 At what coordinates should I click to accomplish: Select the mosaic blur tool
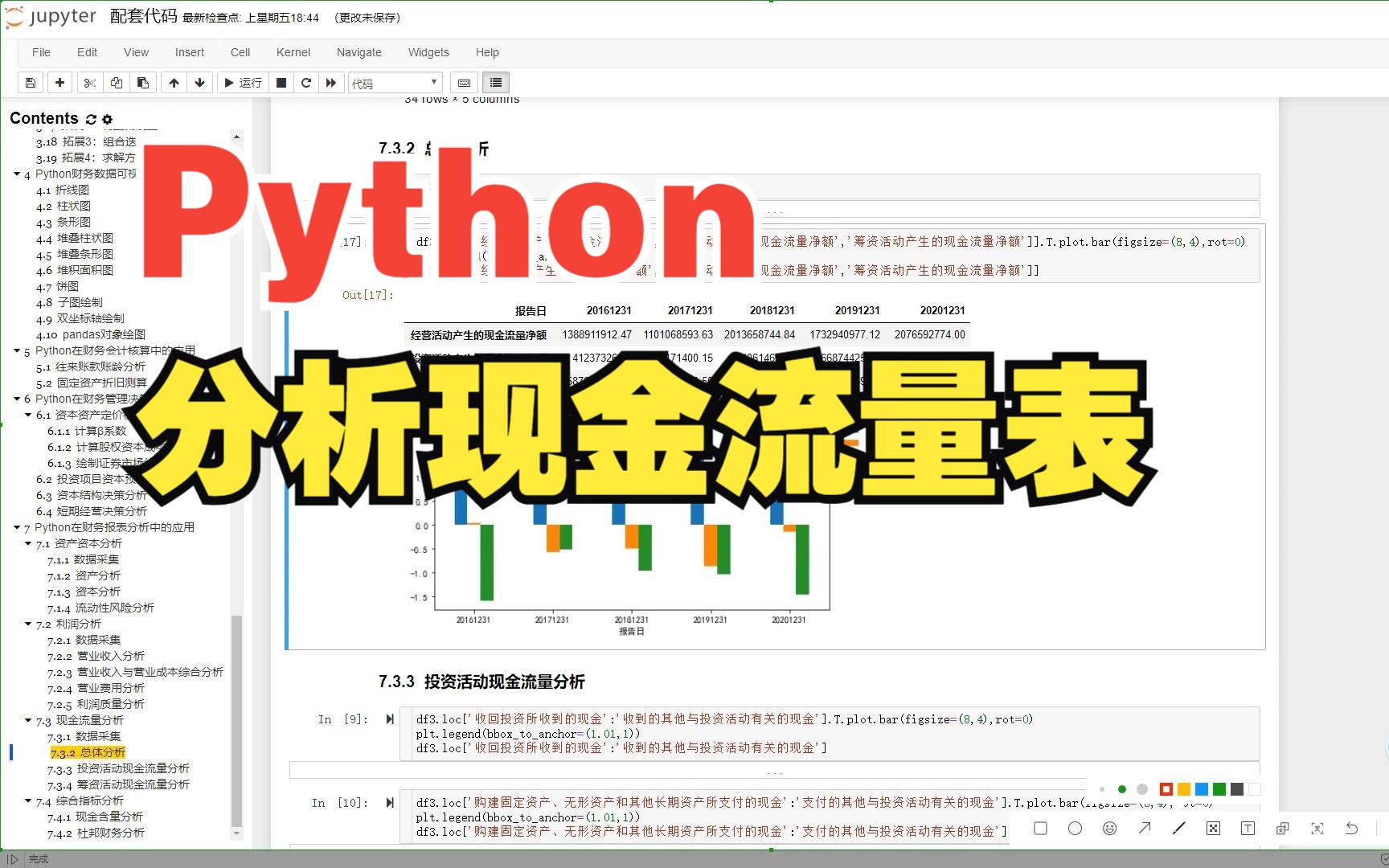click(x=1214, y=828)
